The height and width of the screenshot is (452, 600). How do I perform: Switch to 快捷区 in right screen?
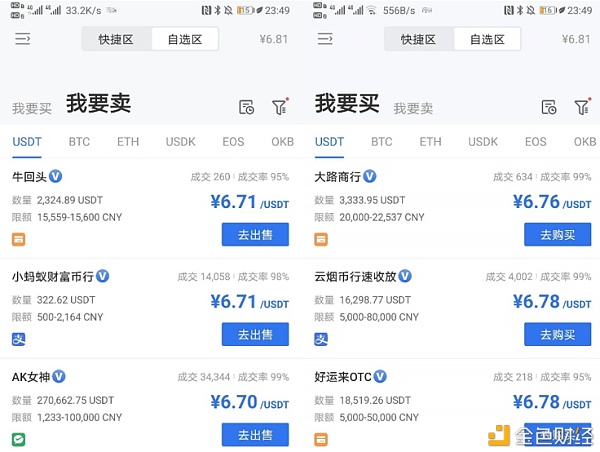click(x=418, y=39)
